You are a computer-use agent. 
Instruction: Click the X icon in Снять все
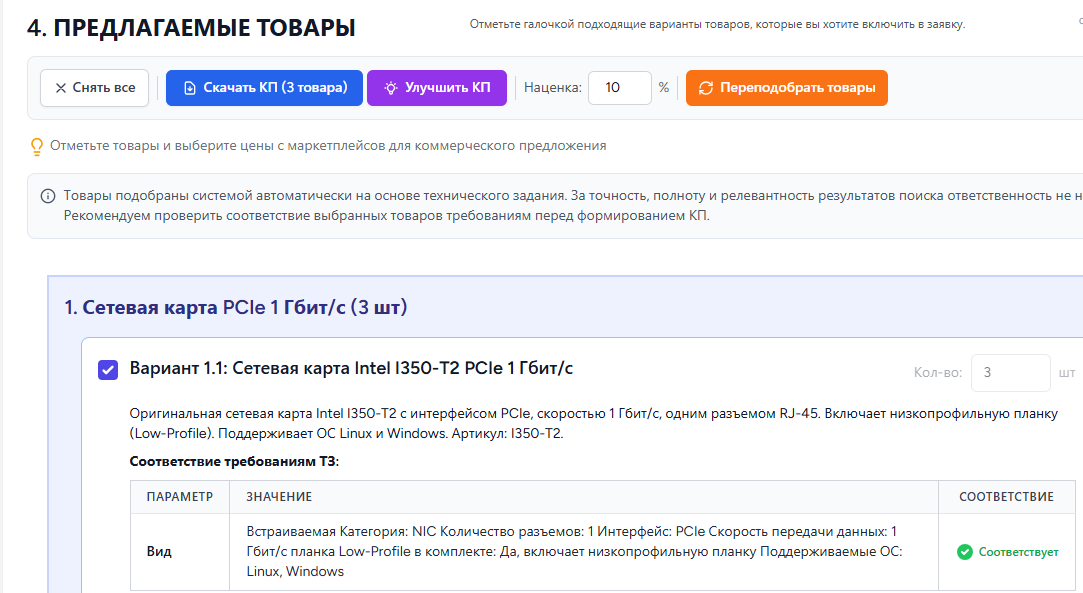point(61,88)
